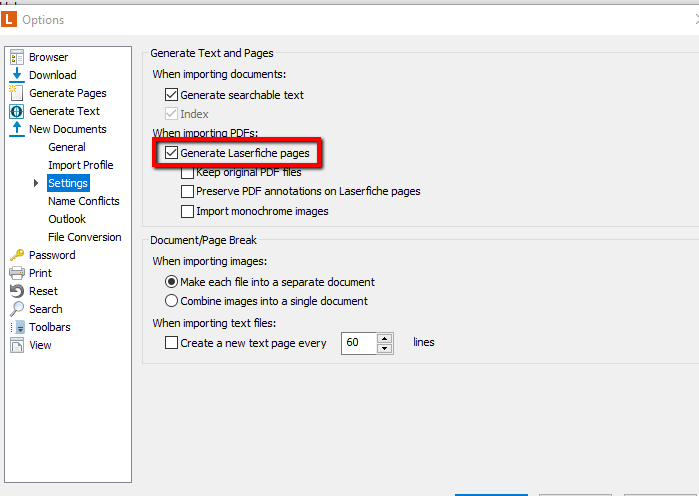Image resolution: width=699 pixels, height=496 pixels.
Task: Select Generate Text in the tree
Action: (65, 111)
